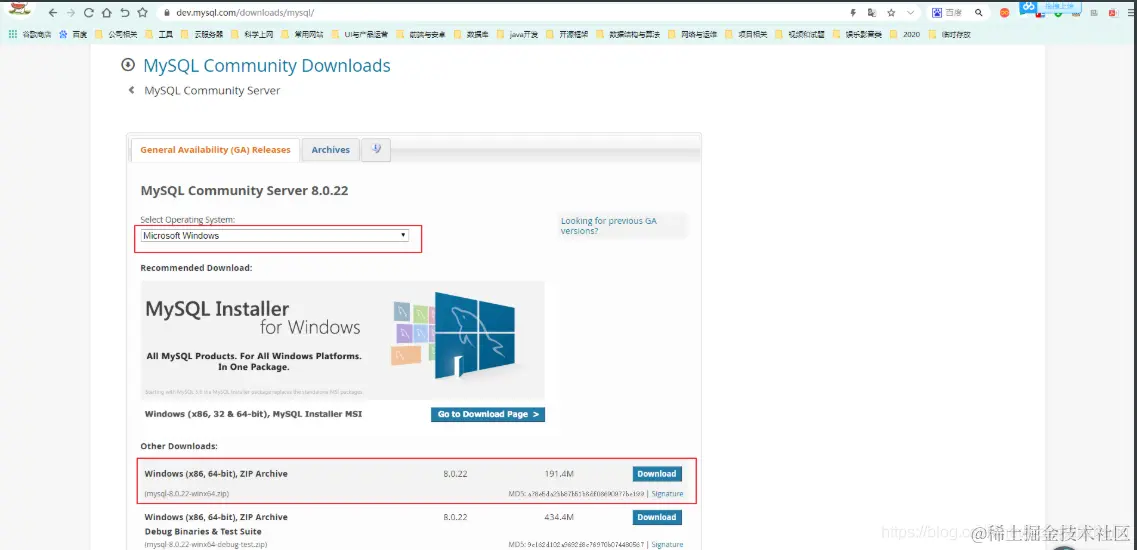Open Looking for previous GA versions link
Image resolution: width=1137 pixels, height=550 pixels.
608,226
